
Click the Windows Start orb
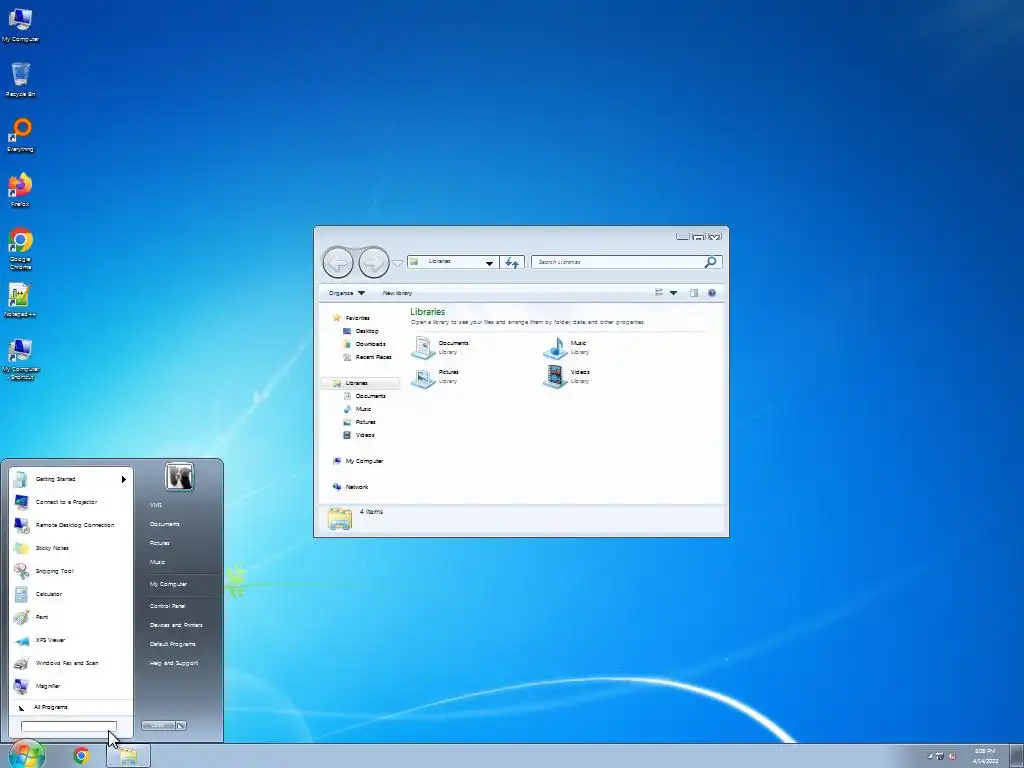27,755
